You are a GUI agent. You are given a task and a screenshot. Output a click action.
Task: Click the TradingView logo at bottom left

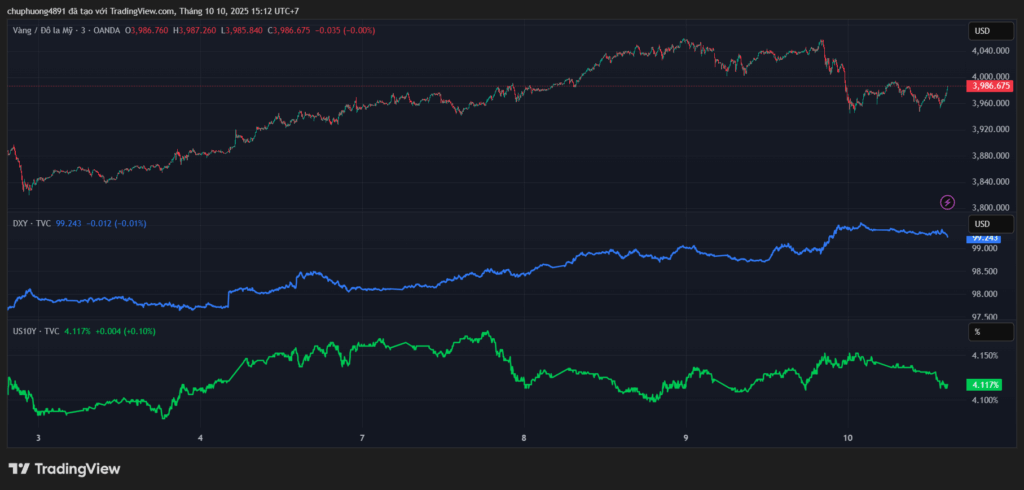64,468
